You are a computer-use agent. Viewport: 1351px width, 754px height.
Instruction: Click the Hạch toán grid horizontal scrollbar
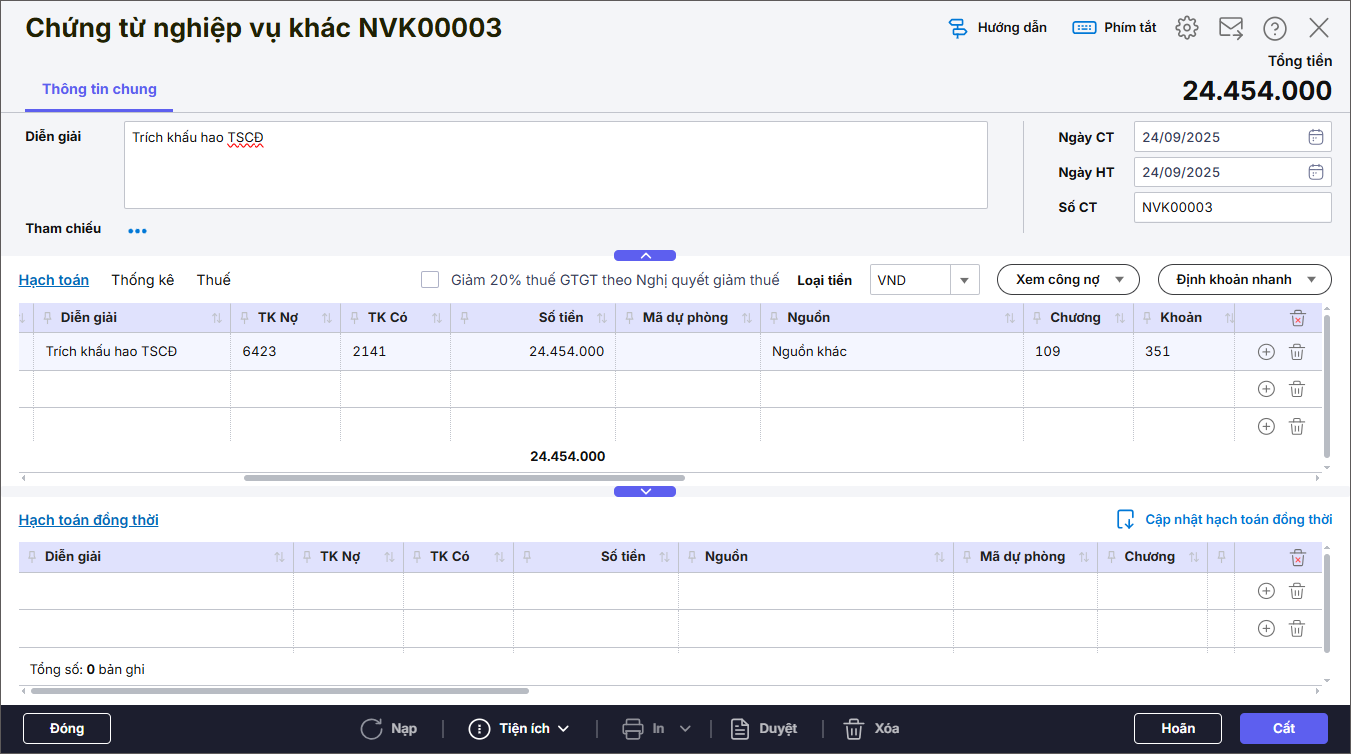pos(464,478)
